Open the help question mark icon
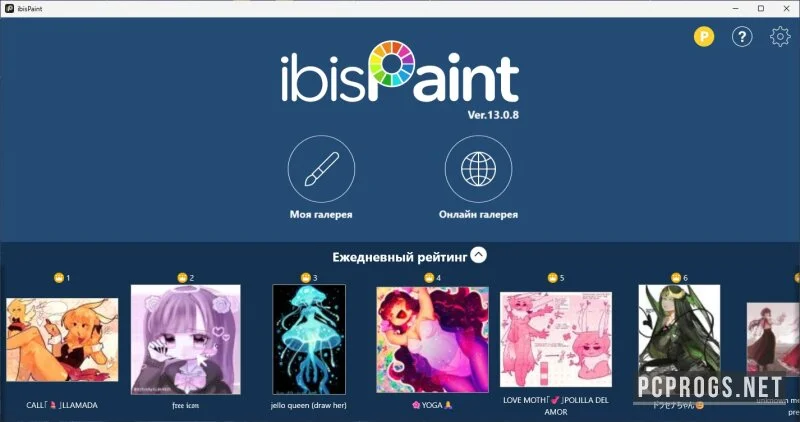The image size is (800, 422). (742, 37)
